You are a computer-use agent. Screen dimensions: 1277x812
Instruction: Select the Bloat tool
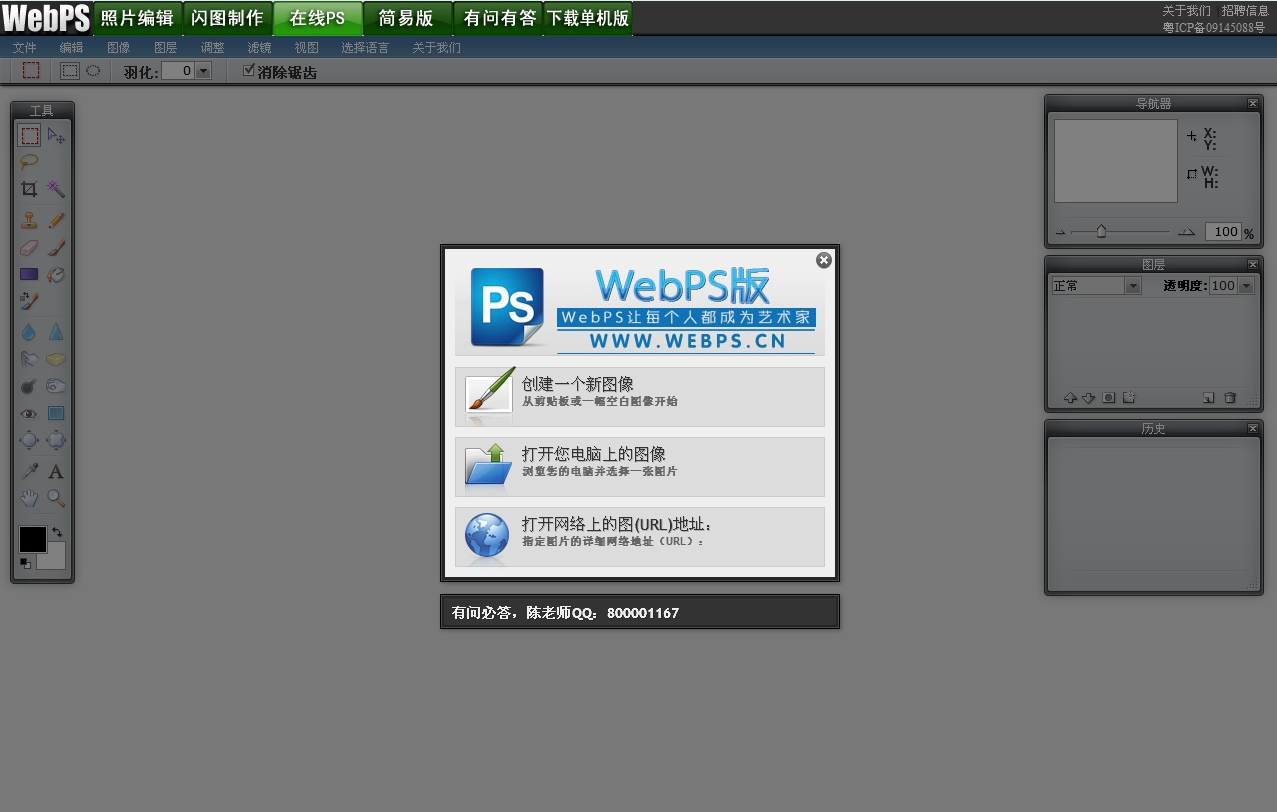(x=30, y=439)
